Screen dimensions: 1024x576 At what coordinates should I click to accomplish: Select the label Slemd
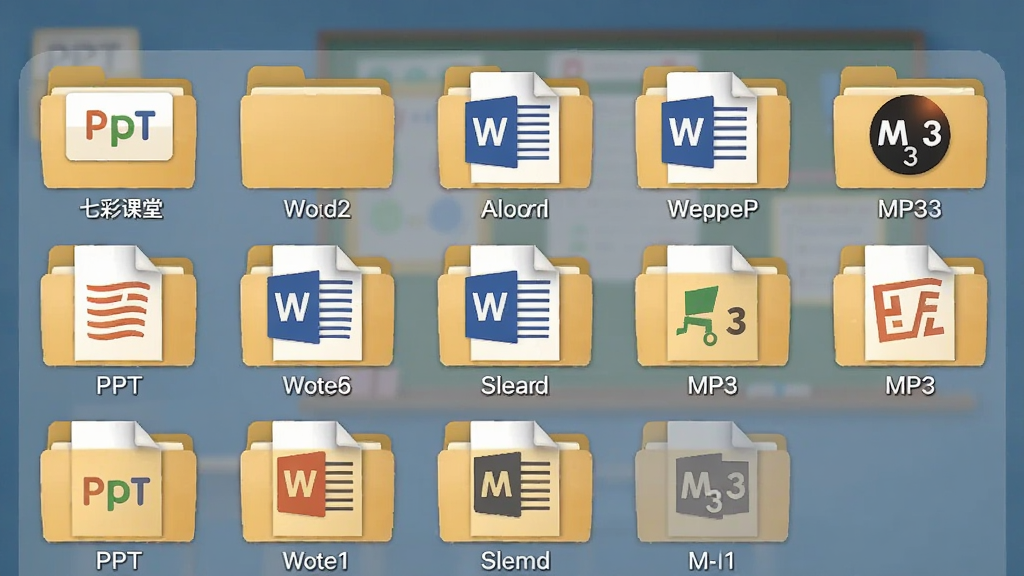515,561
